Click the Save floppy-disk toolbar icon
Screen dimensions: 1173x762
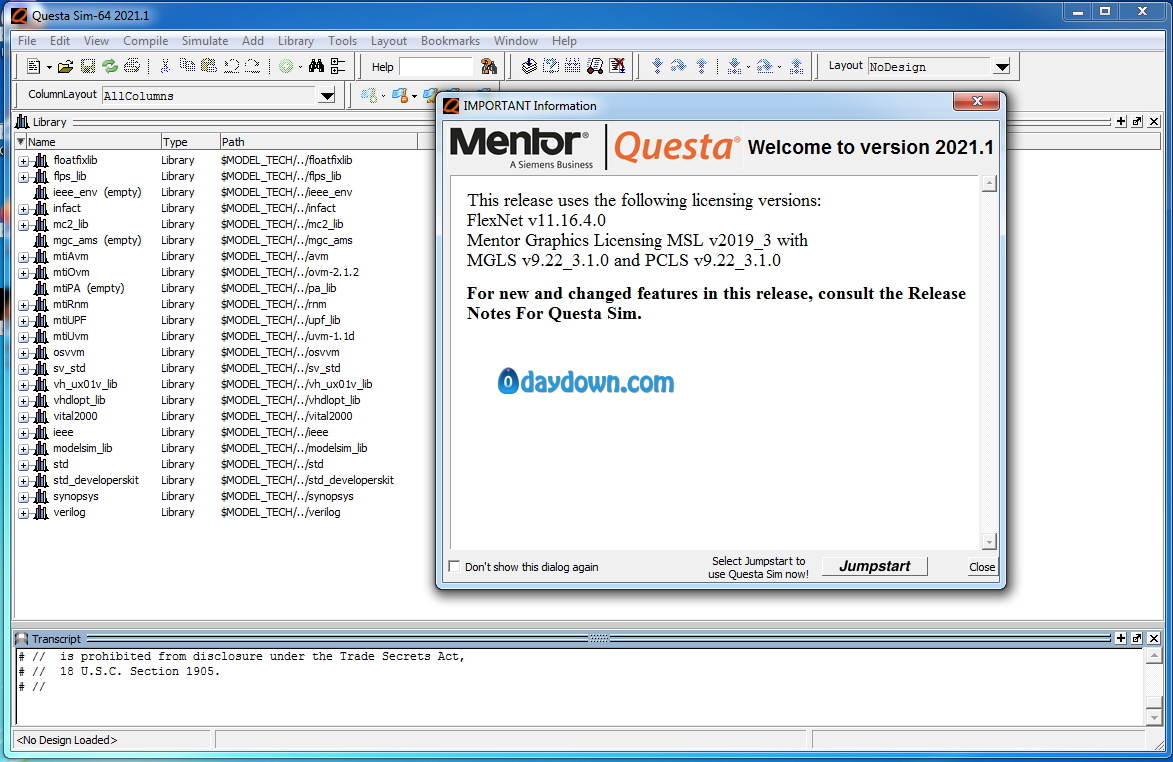point(88,67)
